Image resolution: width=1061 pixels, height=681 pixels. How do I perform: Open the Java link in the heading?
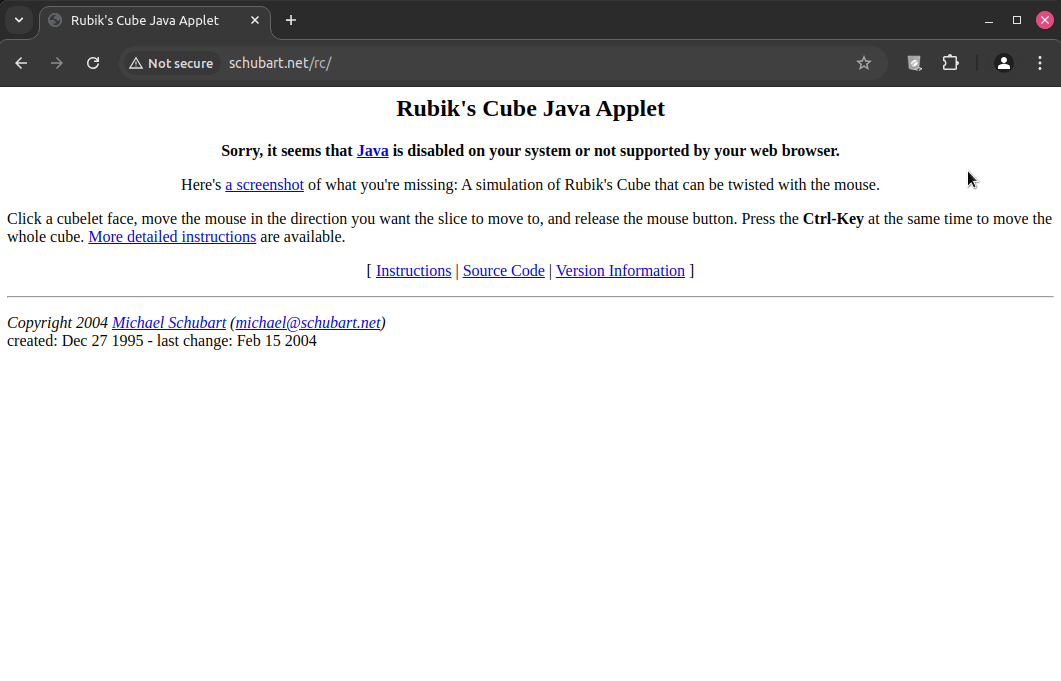click(x=372, y=151)
